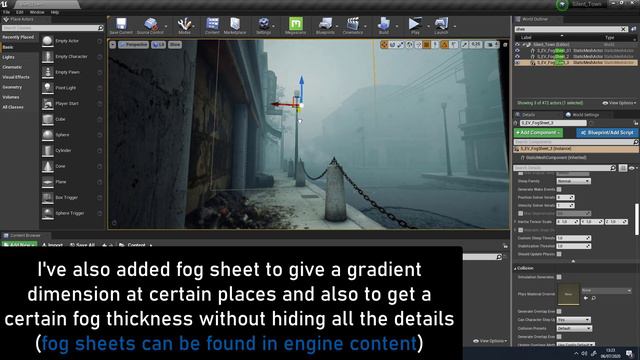Select the Box Trigger icon

[x=48, y=198]
